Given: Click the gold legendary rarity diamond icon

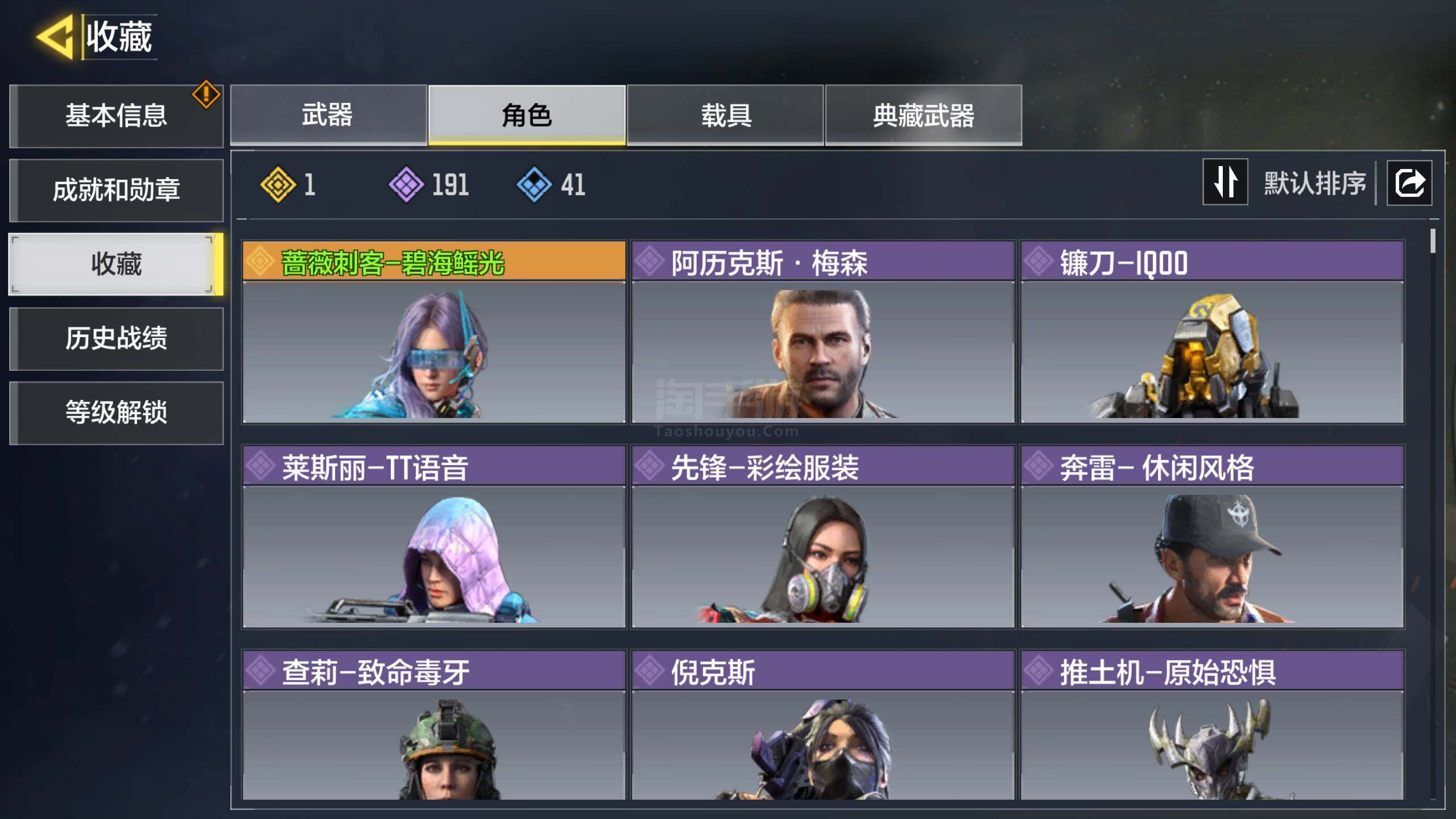Looking at the screenshot, I should coord(278,185).
